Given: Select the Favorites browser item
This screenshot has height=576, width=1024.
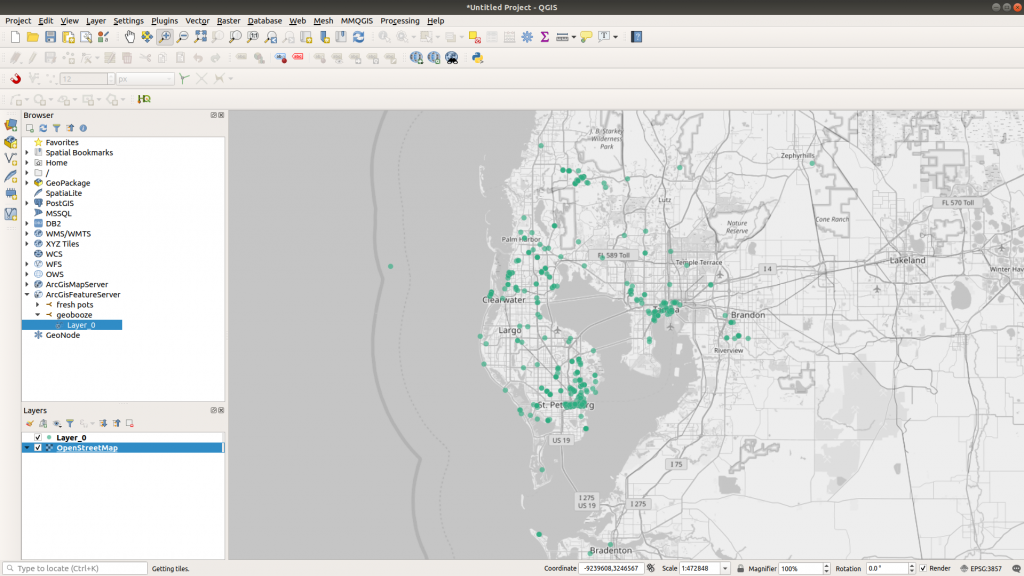Looking at the screenshot, I should pos(62,142).
